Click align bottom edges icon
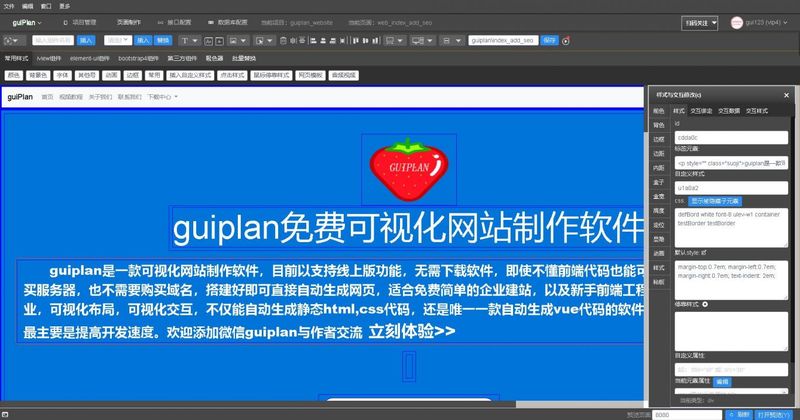This screenshot has width=800, height=420. click(376, 40)
